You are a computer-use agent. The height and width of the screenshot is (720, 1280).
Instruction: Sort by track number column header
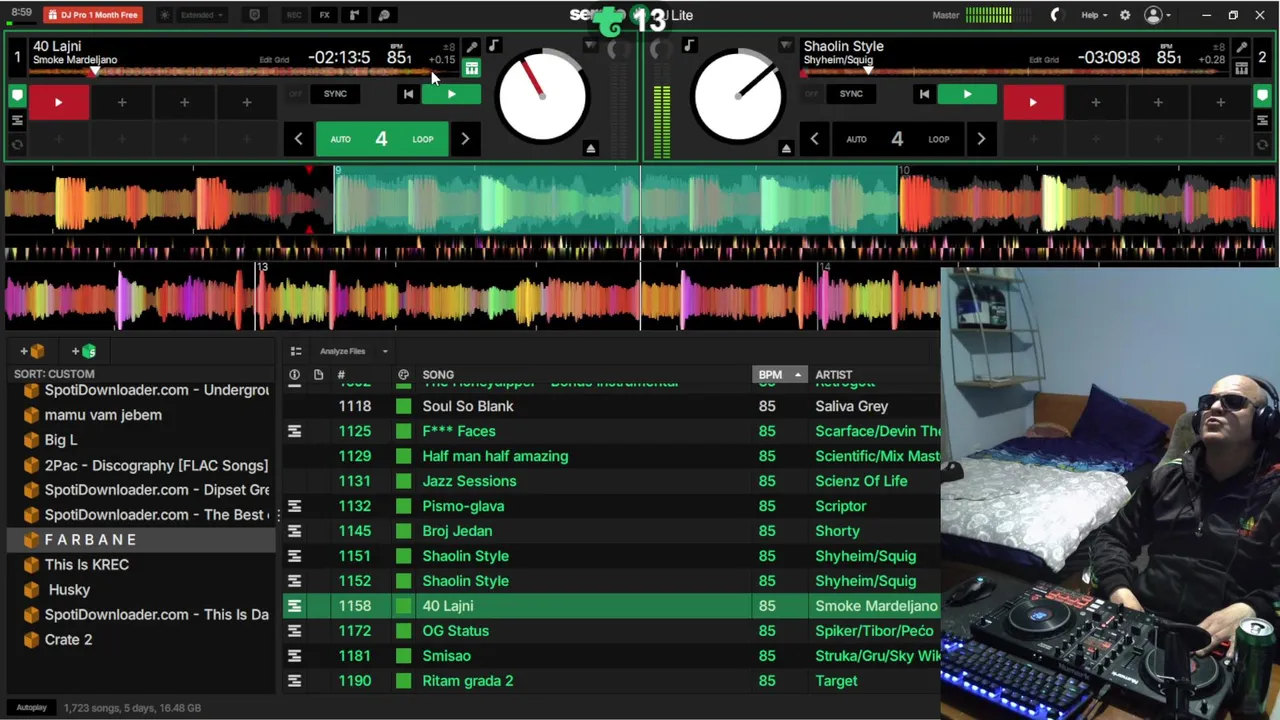341,375
